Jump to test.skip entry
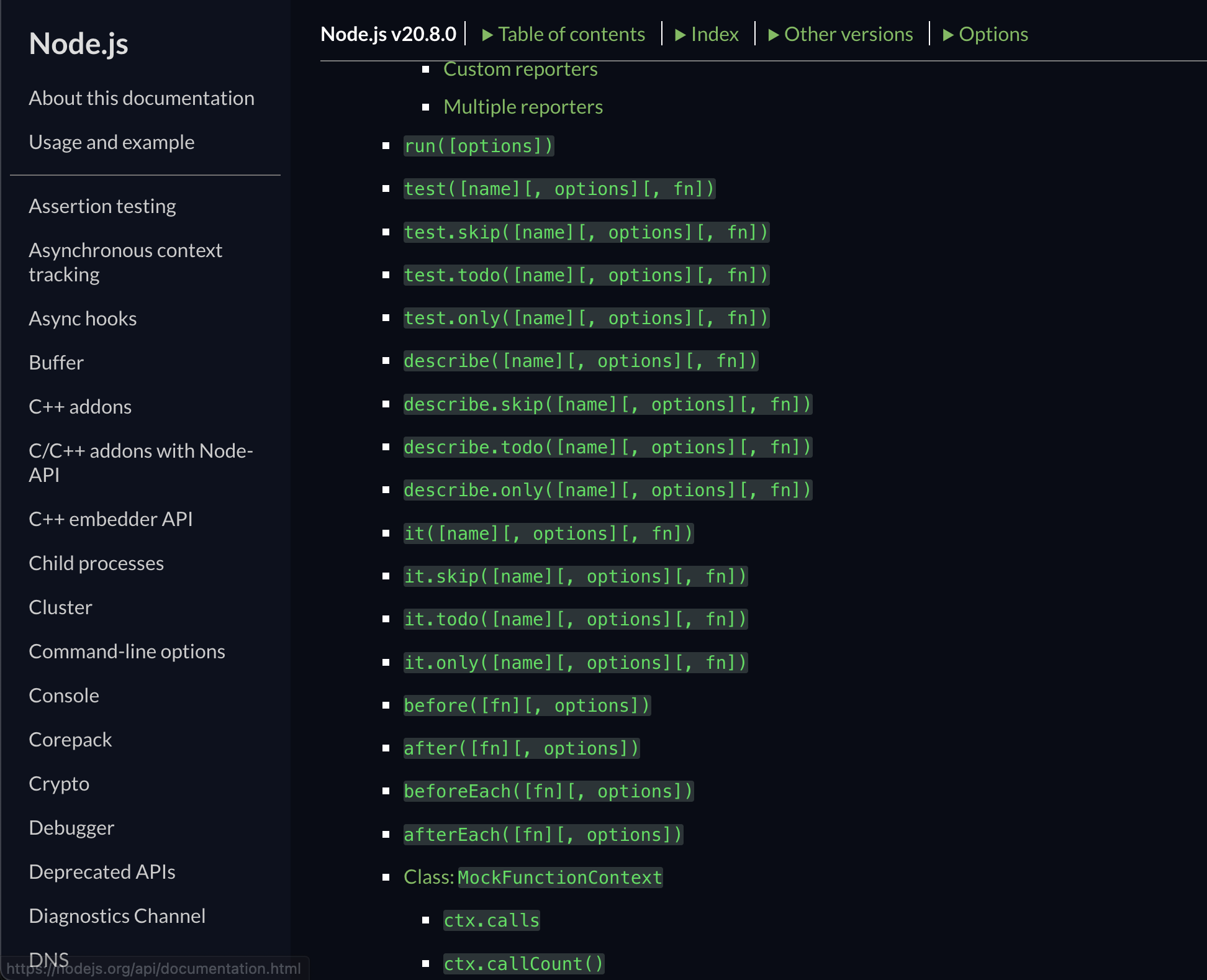 click(x=586, y=232)
